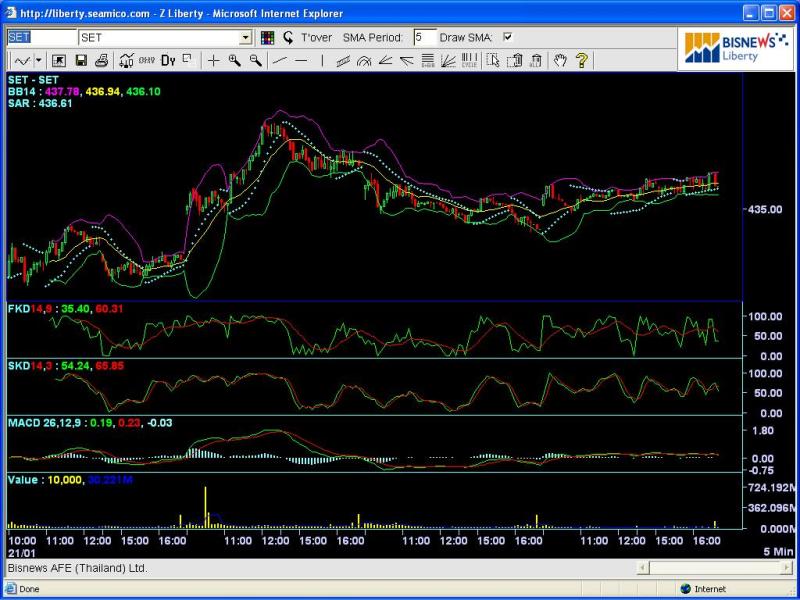Click the Done page status icon

click(11, 589)
